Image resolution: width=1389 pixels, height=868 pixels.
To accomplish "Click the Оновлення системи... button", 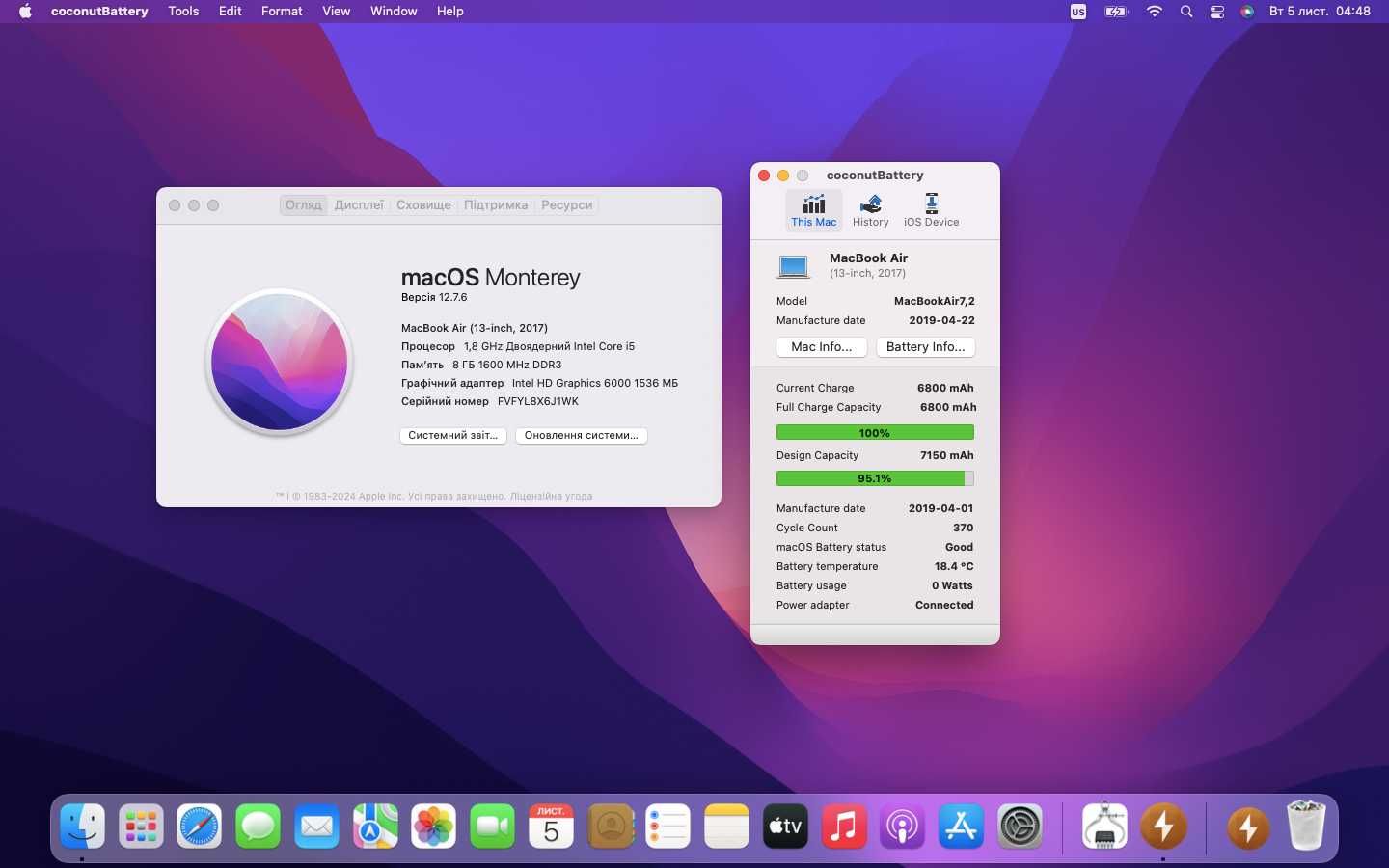I will 582,436.
